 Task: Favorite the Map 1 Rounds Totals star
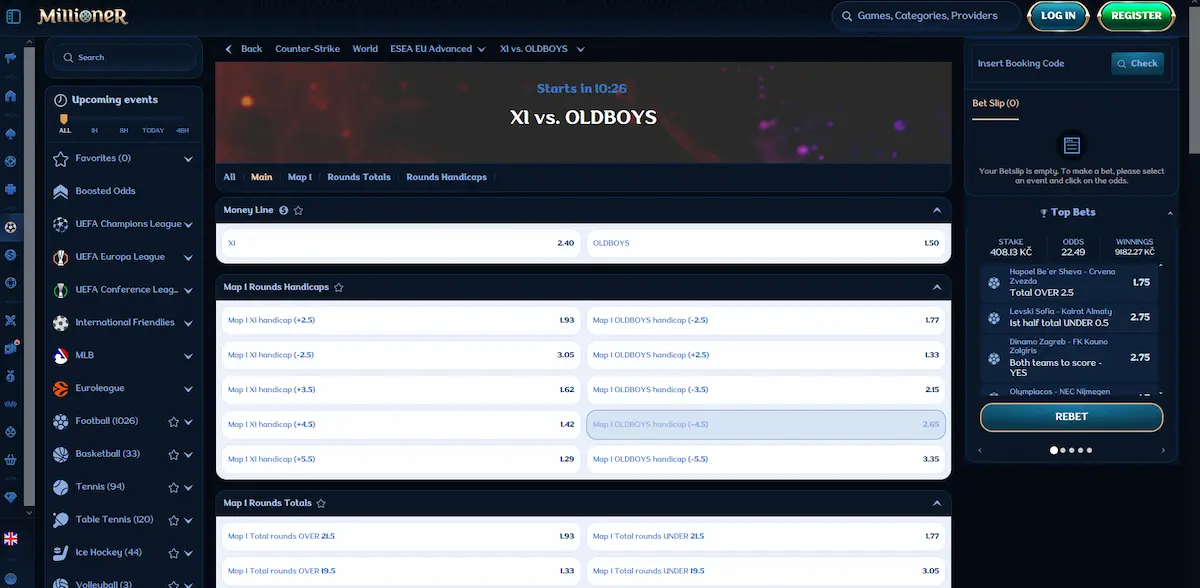click(x=321, y=503)
